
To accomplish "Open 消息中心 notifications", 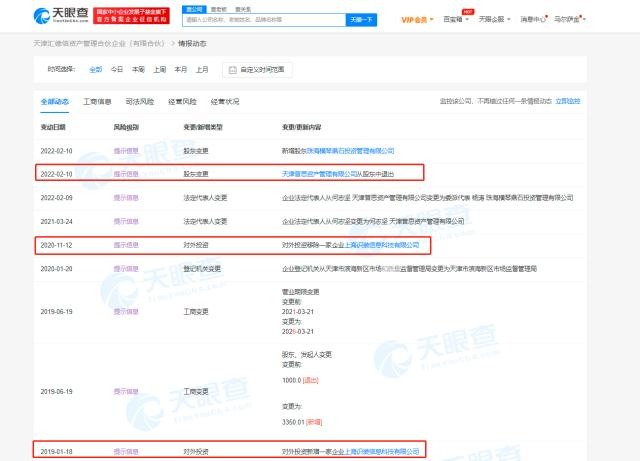I will click(533, 19).
